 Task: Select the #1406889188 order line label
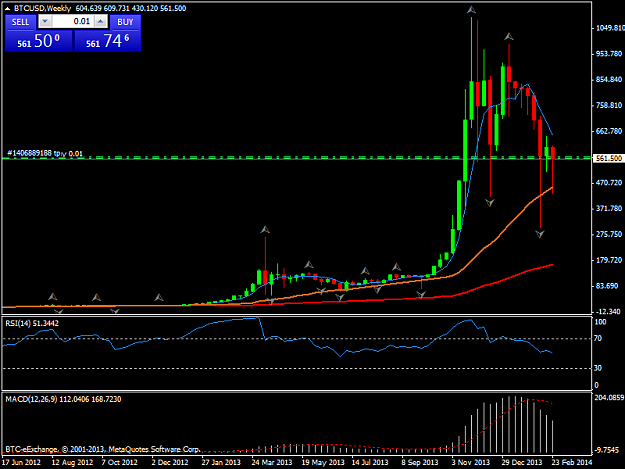45,153
